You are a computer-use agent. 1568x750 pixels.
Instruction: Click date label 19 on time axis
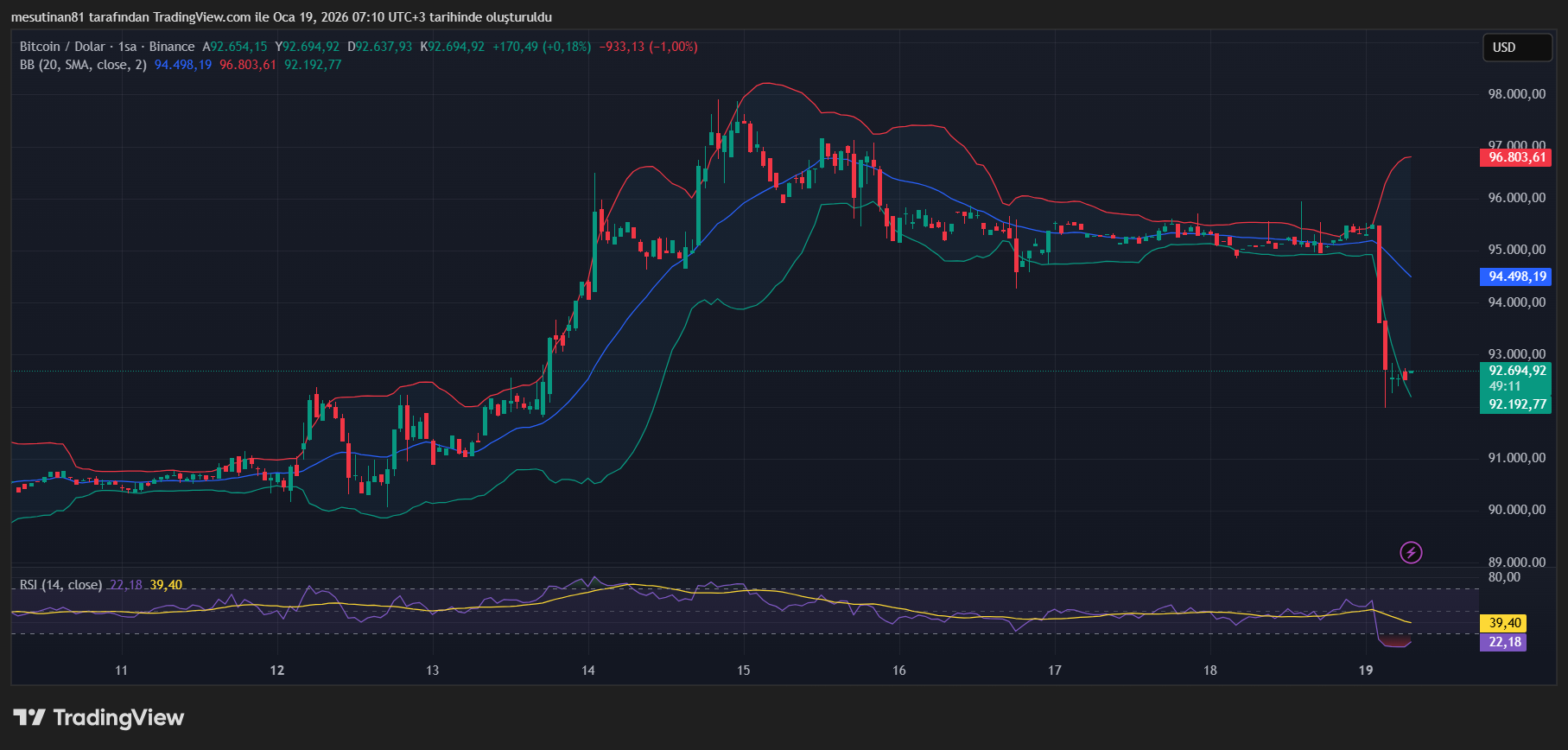click(x=1366, y=671)
